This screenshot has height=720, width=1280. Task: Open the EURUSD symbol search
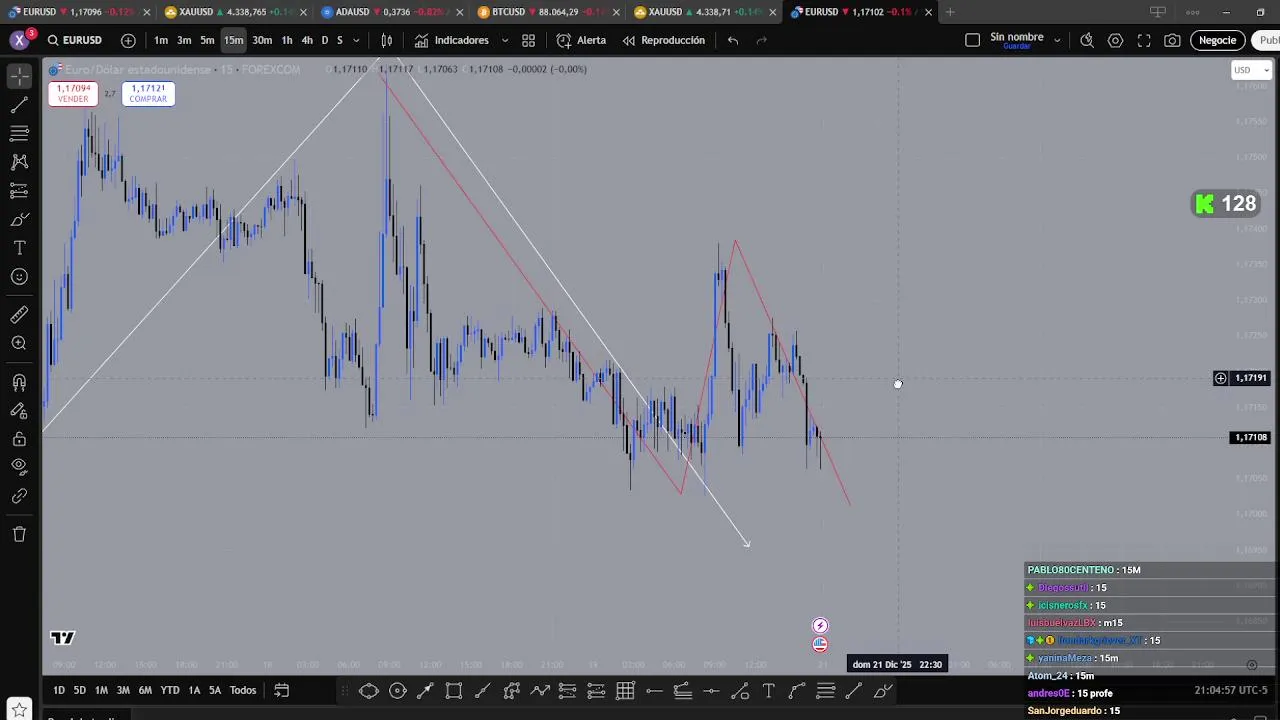click(x=73, y=40)
